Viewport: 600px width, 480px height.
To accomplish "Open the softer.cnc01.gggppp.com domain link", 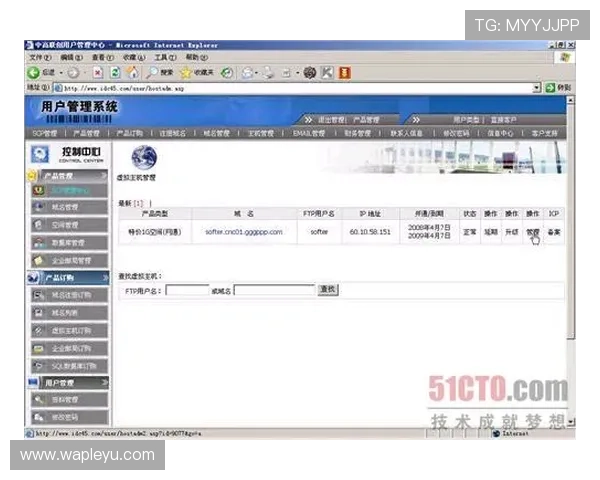I will tap(244, 232).
